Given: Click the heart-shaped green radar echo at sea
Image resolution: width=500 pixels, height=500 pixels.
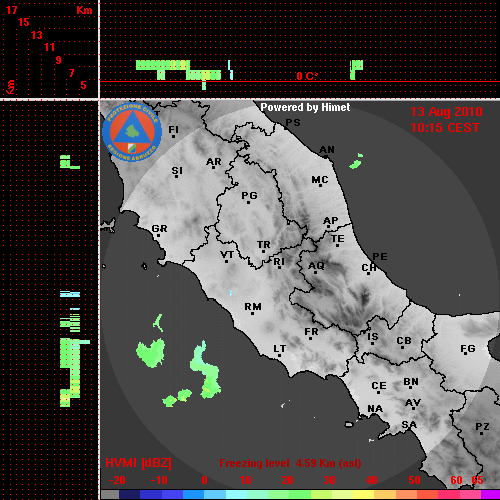Looking at the screenshot, I should 151,352.
